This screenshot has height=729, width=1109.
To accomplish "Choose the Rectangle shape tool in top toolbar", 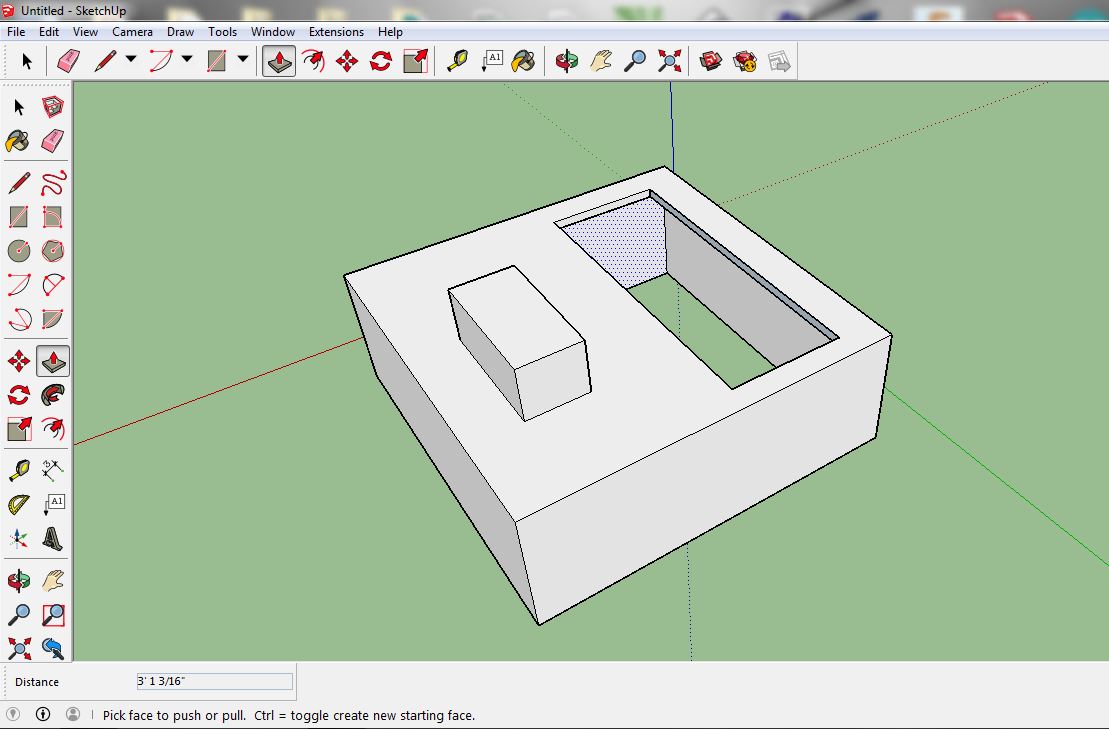I will click(x=216, y=61).
